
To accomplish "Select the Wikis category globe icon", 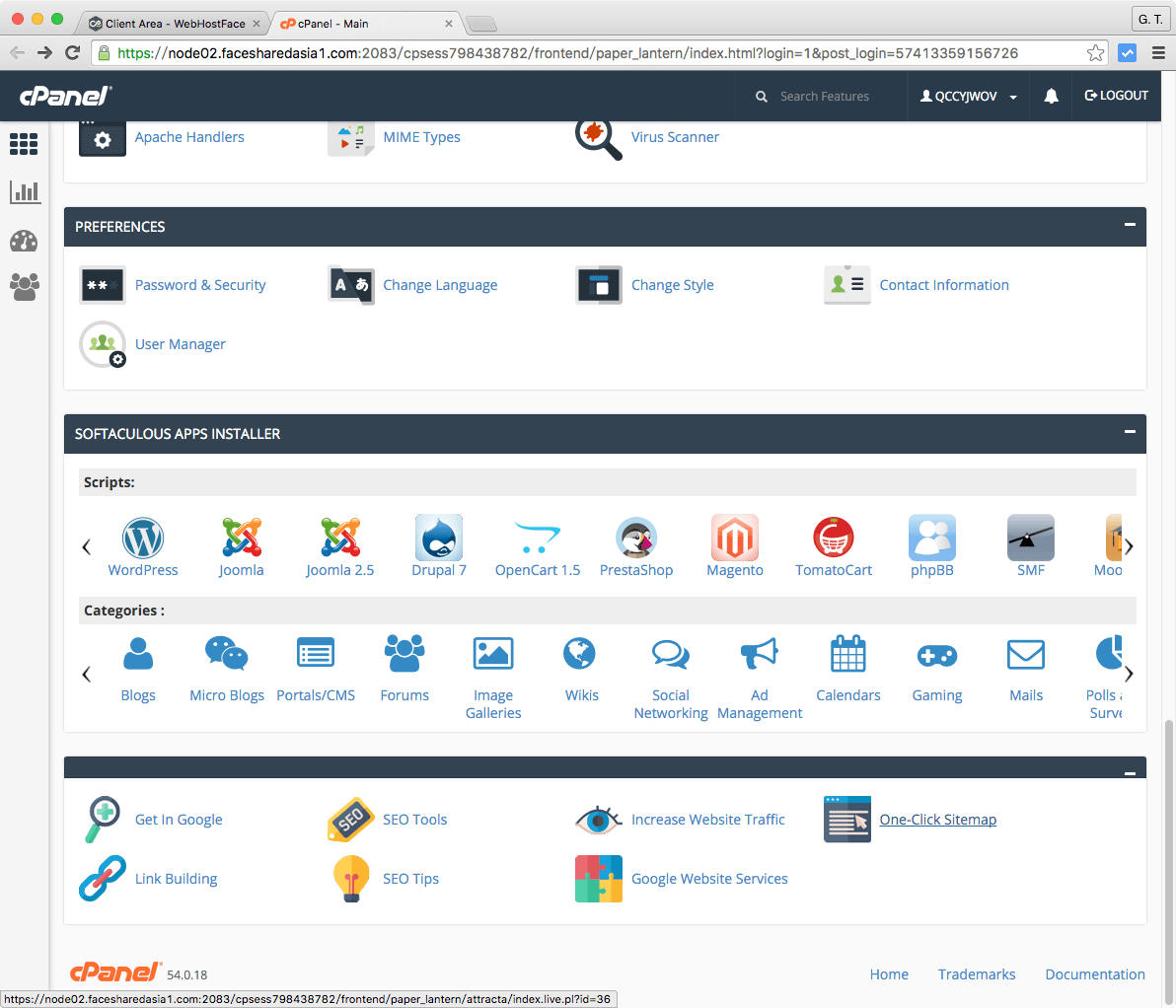I will pos(580,653).
